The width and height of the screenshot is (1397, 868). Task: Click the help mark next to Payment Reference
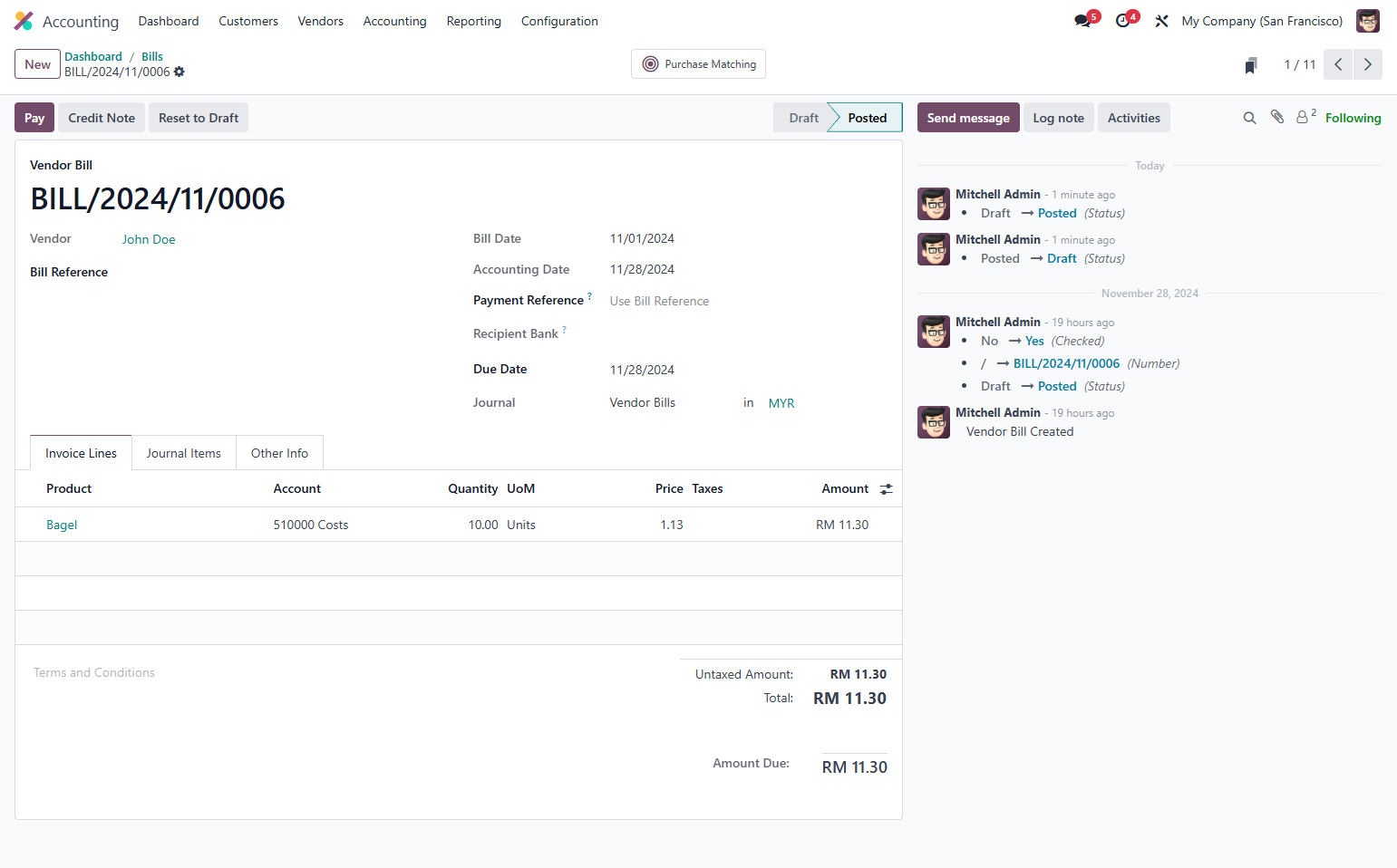[589, 295]
